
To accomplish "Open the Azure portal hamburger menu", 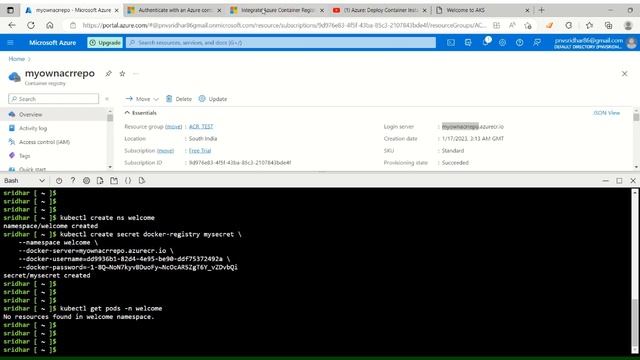I will pos(10,42).
